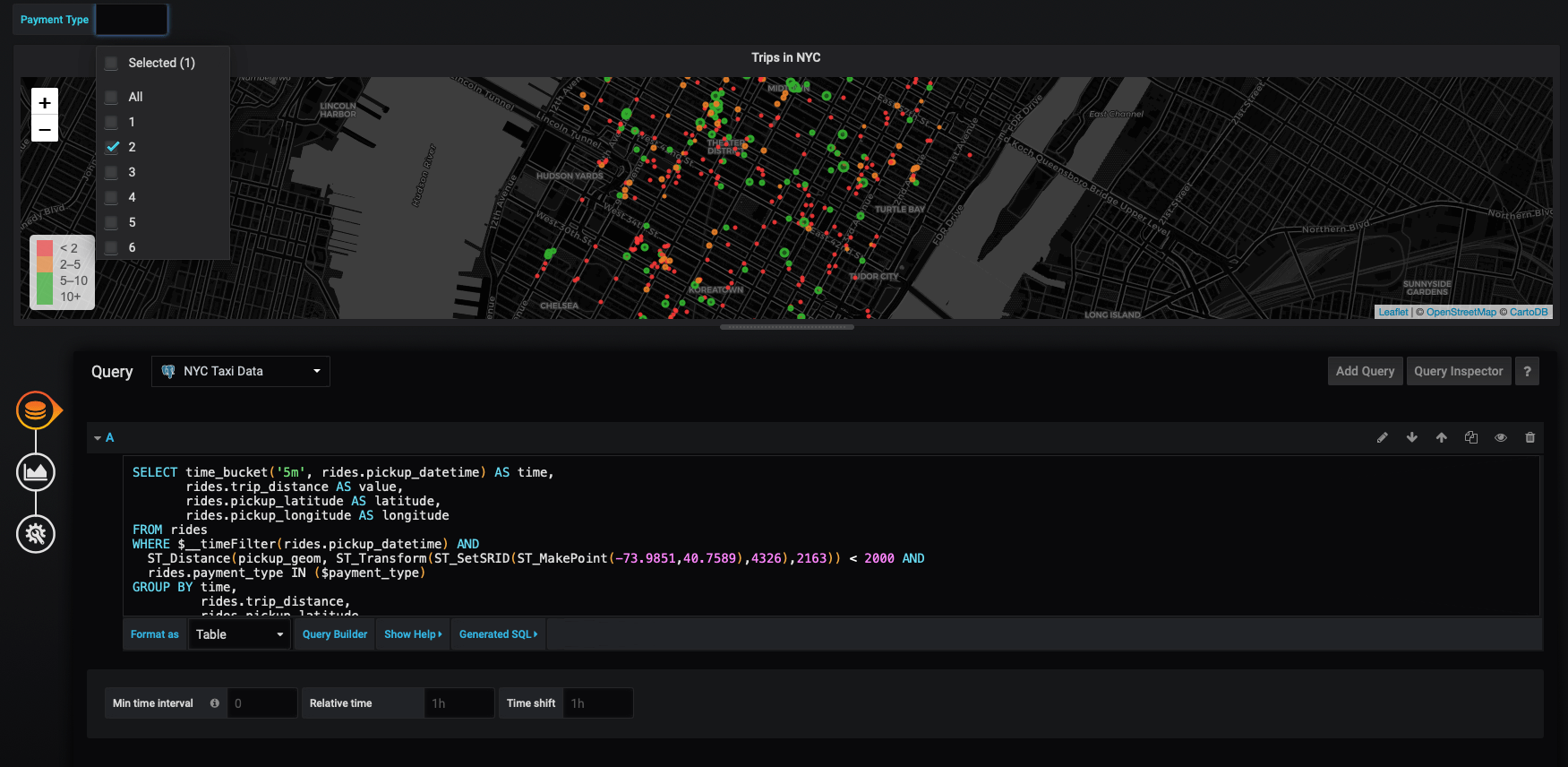Image resolution: width=1568 pixels, height=767 pixels.
Task: Grab the panel resize handle below map
Action: pyautogui.click(x=786, y=327)
